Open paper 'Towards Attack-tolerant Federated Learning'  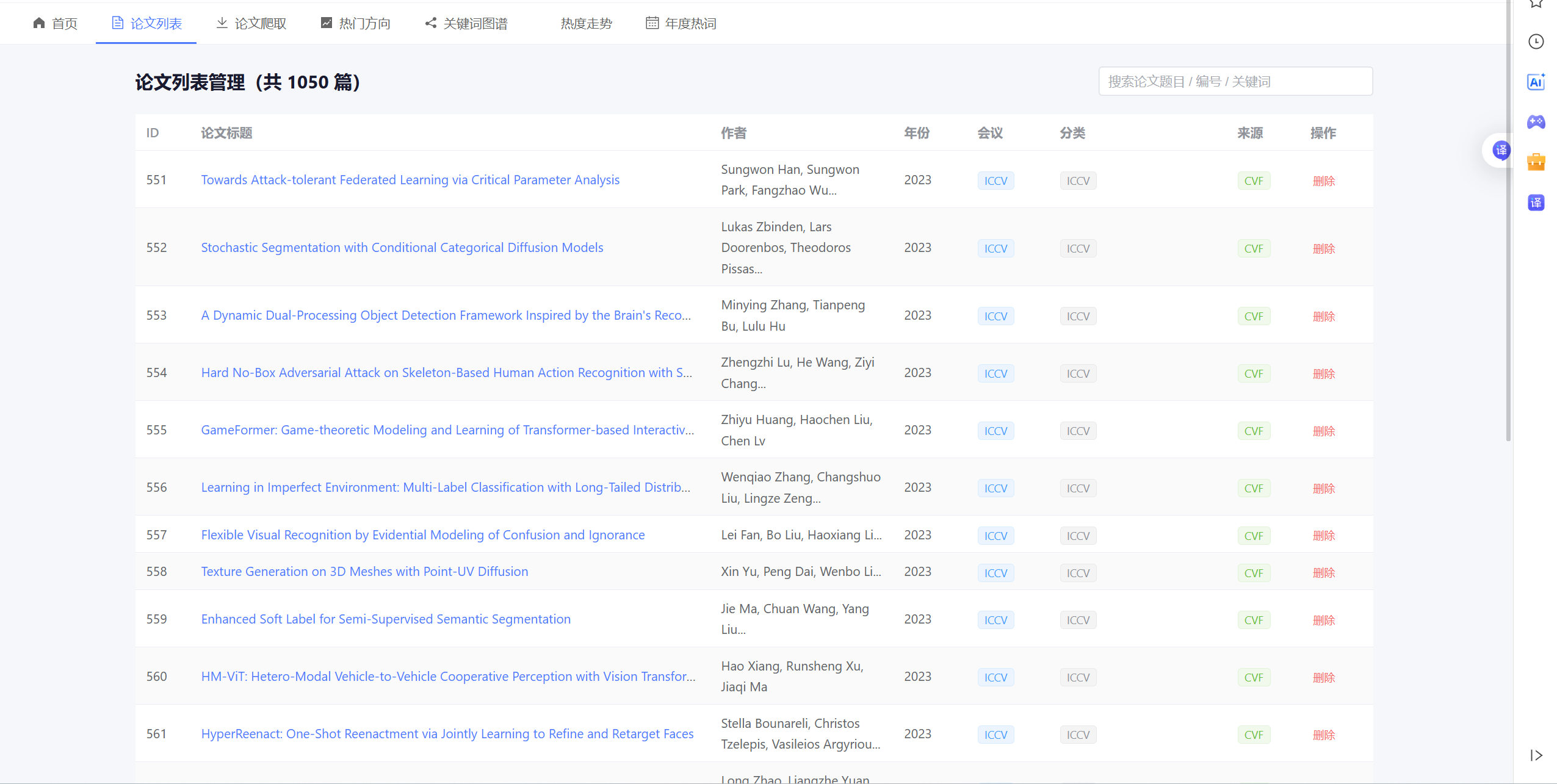[x=410, y=180]
